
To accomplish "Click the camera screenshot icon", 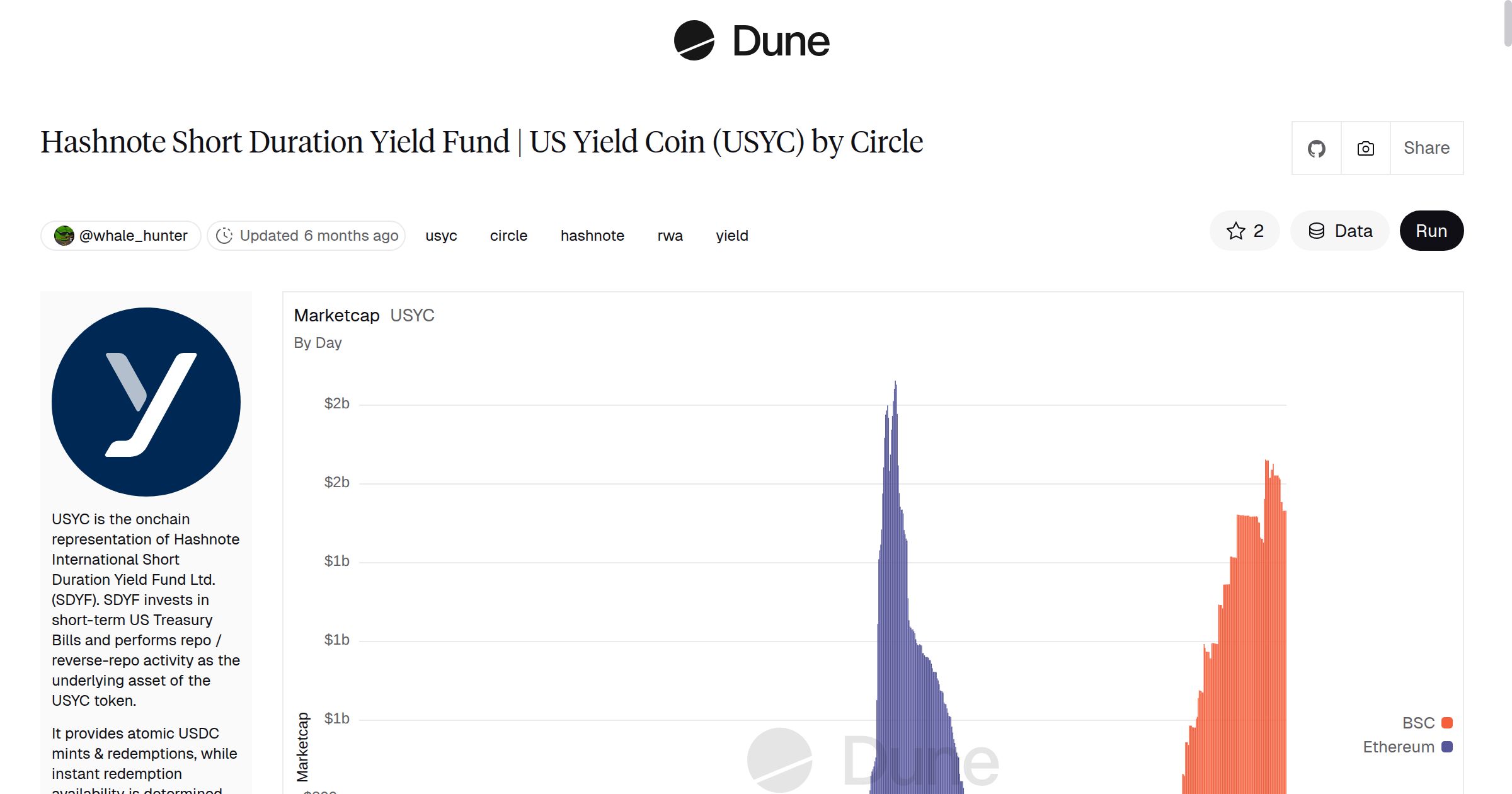I will coord(1365,148).
